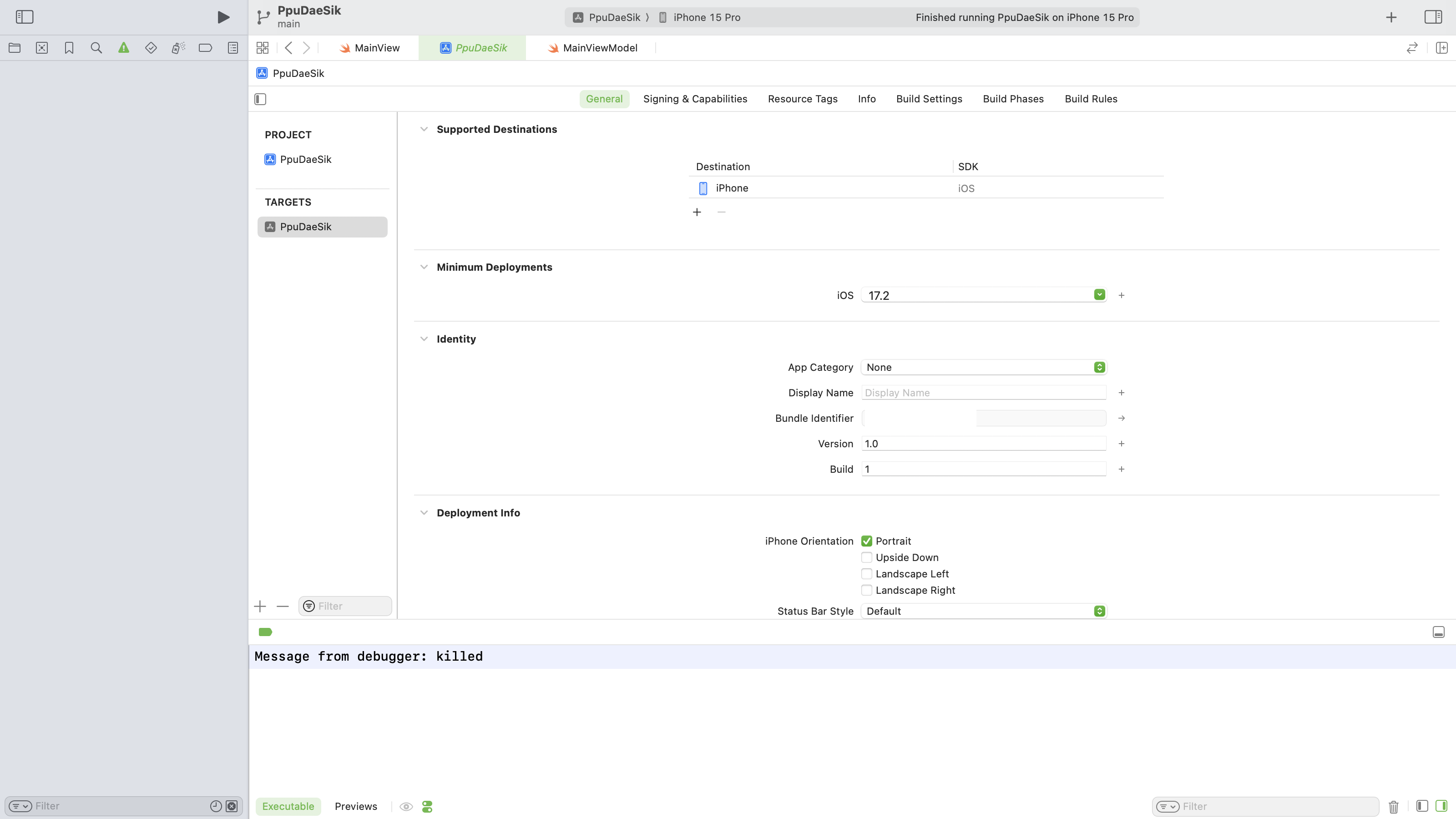
Task: Run the PpuDaeSik app
Action: tap(223, 17)
